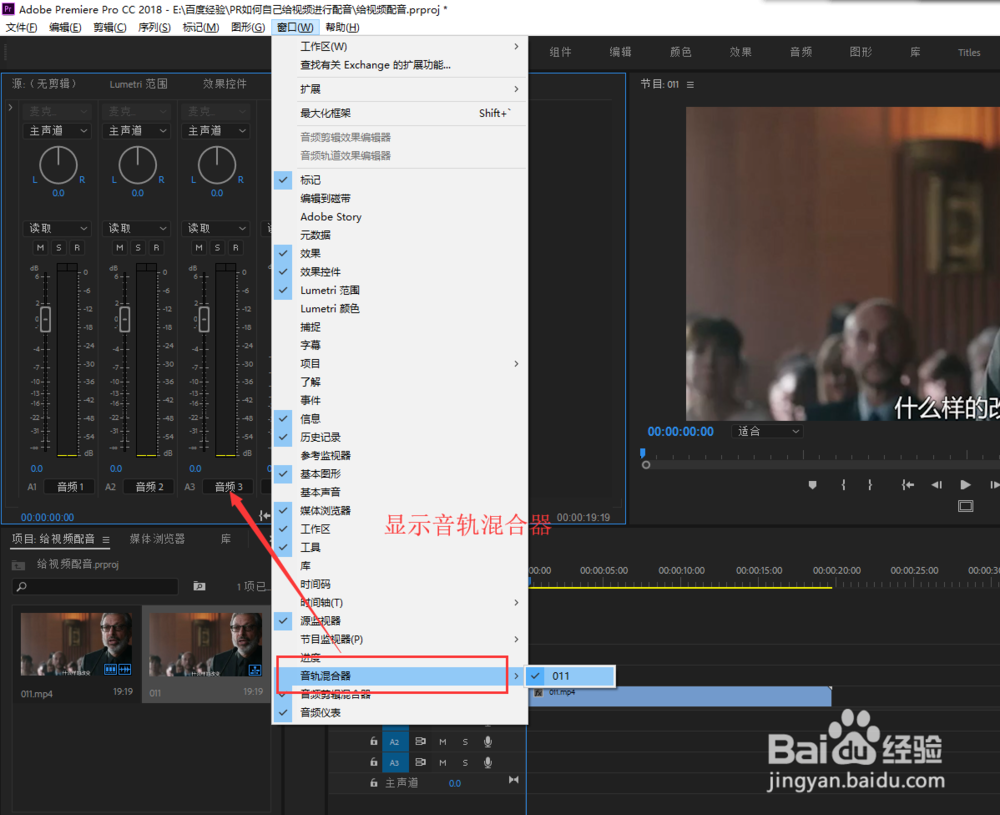This screenshot has width=1000, height=815.
Task: Click the 音频 2 pan knob
Action: [138, 165]
